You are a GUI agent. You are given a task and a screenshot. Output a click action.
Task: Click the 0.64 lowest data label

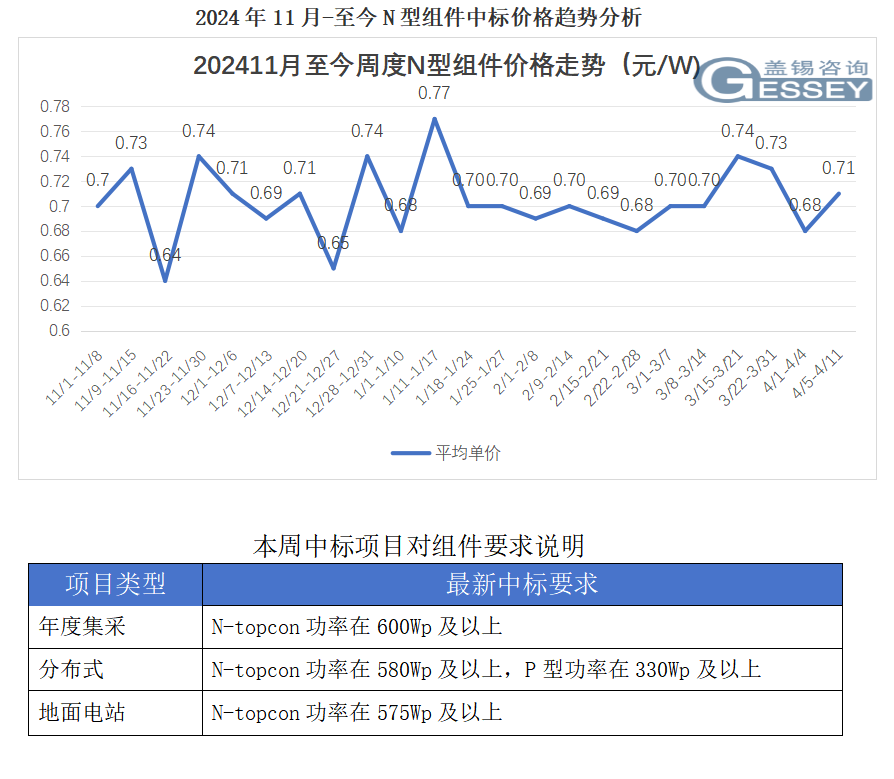point(165,255)
